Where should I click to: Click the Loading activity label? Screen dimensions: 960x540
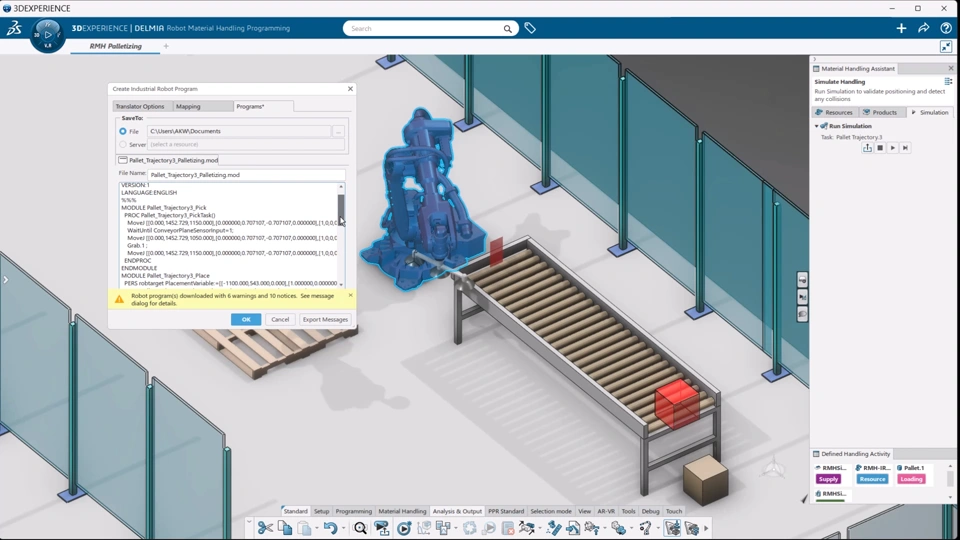click(x=911, y=479)
